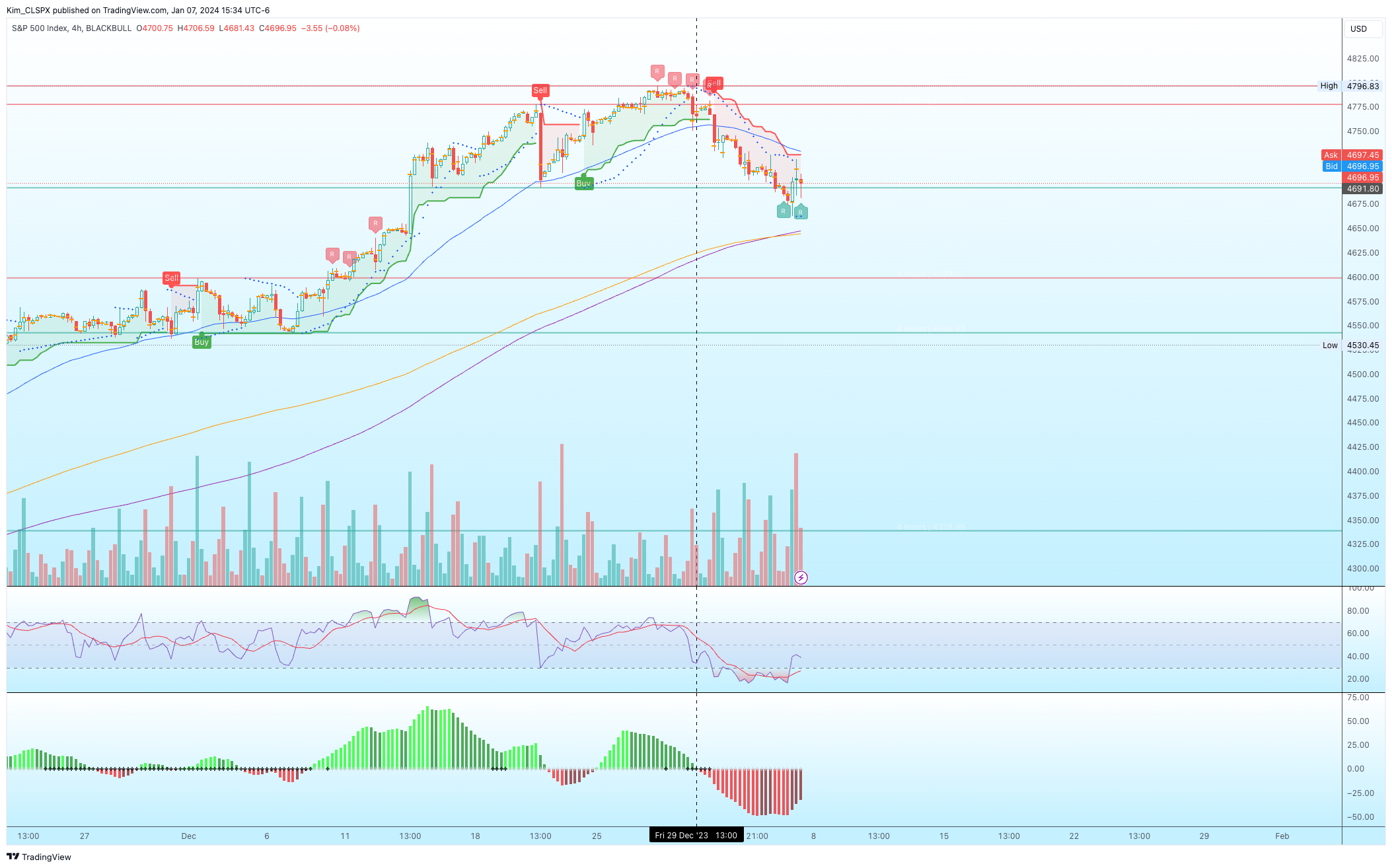The image size is (1392, 868).
Task: Click the open value O4700.75
Action: pyautogui.click(x=155, y=28)
